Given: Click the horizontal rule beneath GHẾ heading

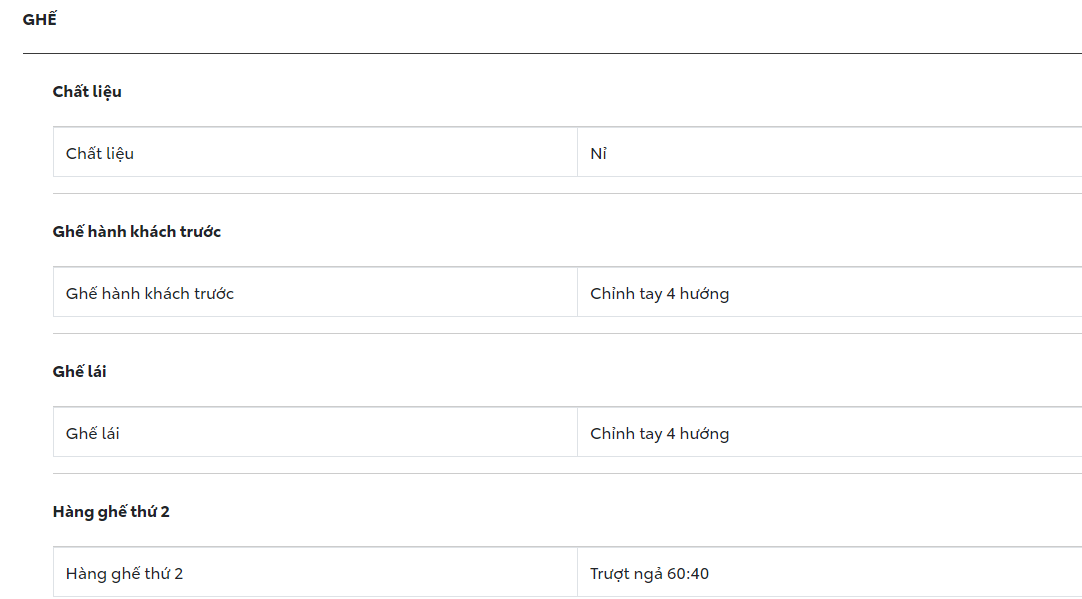Looking at the screenshot, I should point(552,53).
